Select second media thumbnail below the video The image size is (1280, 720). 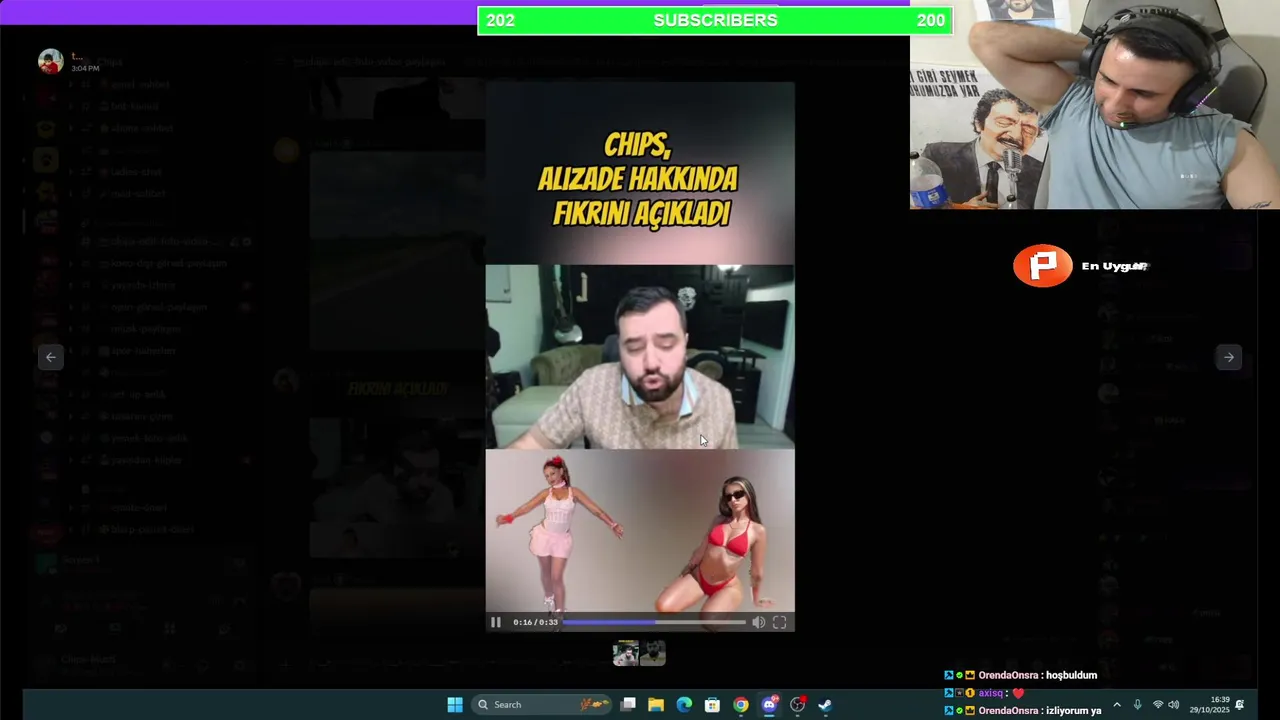coord(652,653)
